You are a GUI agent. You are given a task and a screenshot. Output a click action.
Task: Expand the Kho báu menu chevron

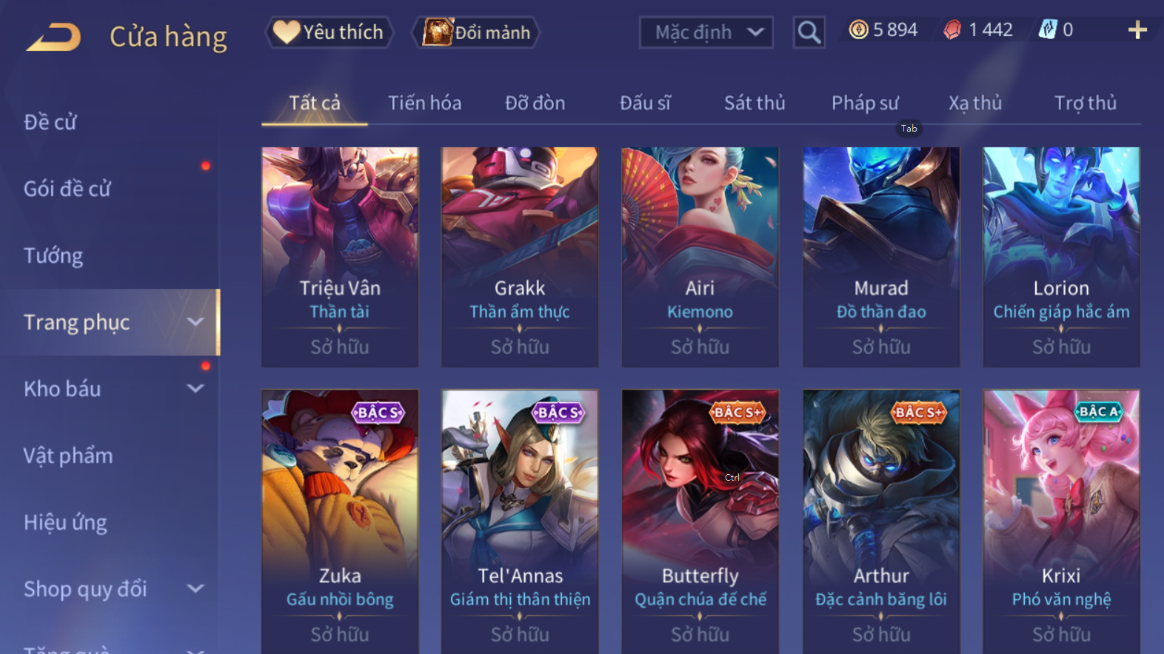[x=195, y=388]
